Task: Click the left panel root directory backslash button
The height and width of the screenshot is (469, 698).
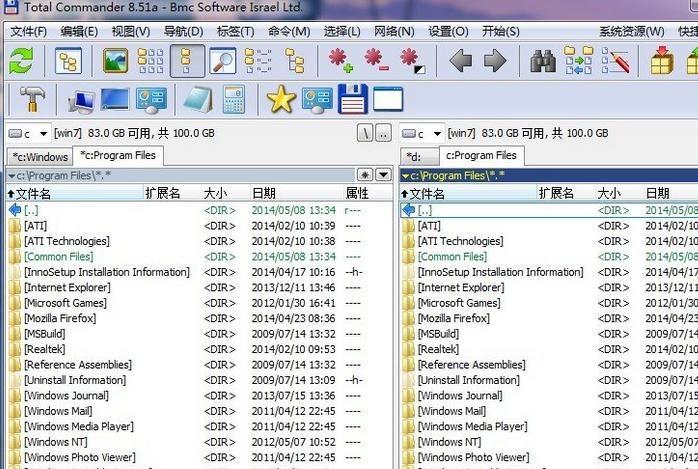Action: point(365,133)
